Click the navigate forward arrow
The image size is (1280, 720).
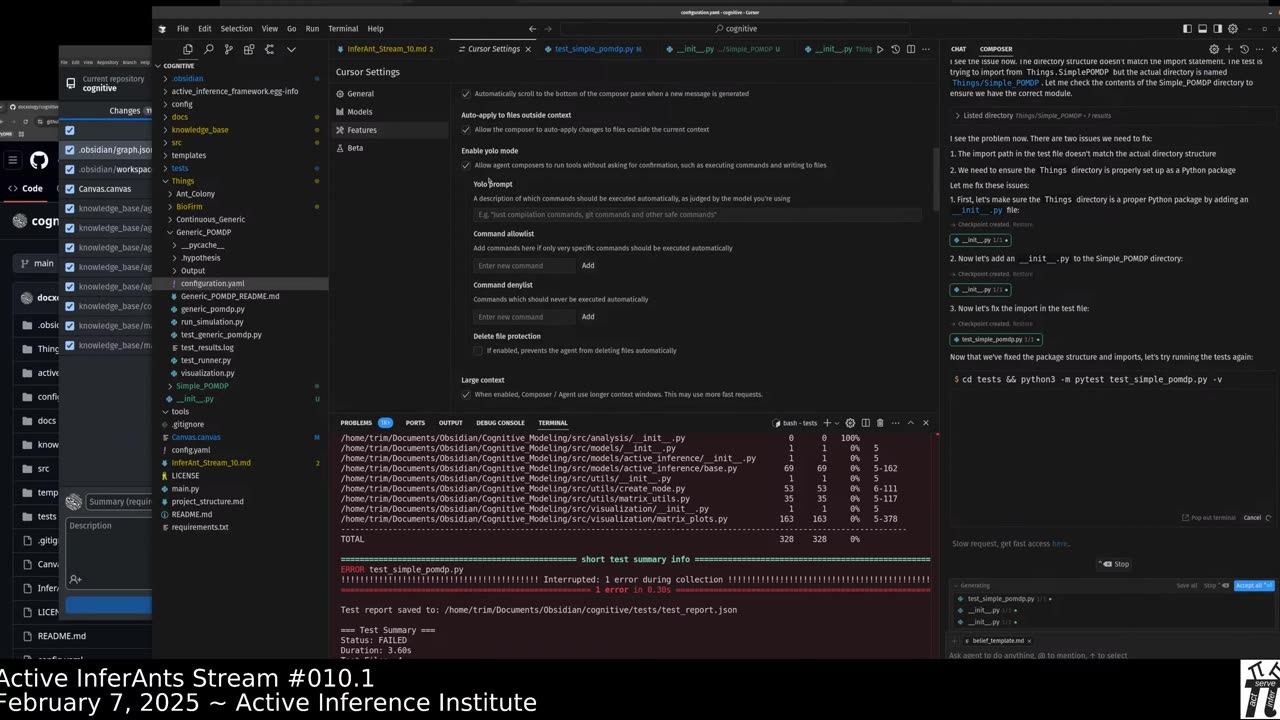coord(548,29)
